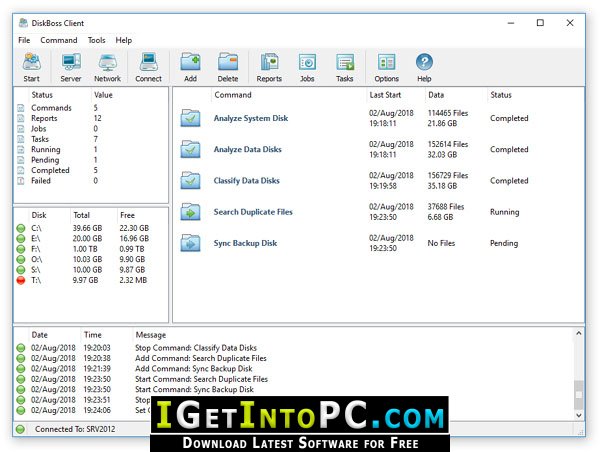This screenshot has width=600, height=452.
Task: Select the Analyze Data Disks command
Action: pyautogui.click(x=248, y=149)
